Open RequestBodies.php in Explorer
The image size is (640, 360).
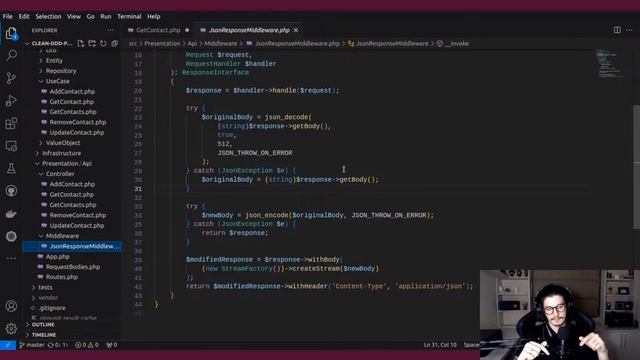(73, 267)
